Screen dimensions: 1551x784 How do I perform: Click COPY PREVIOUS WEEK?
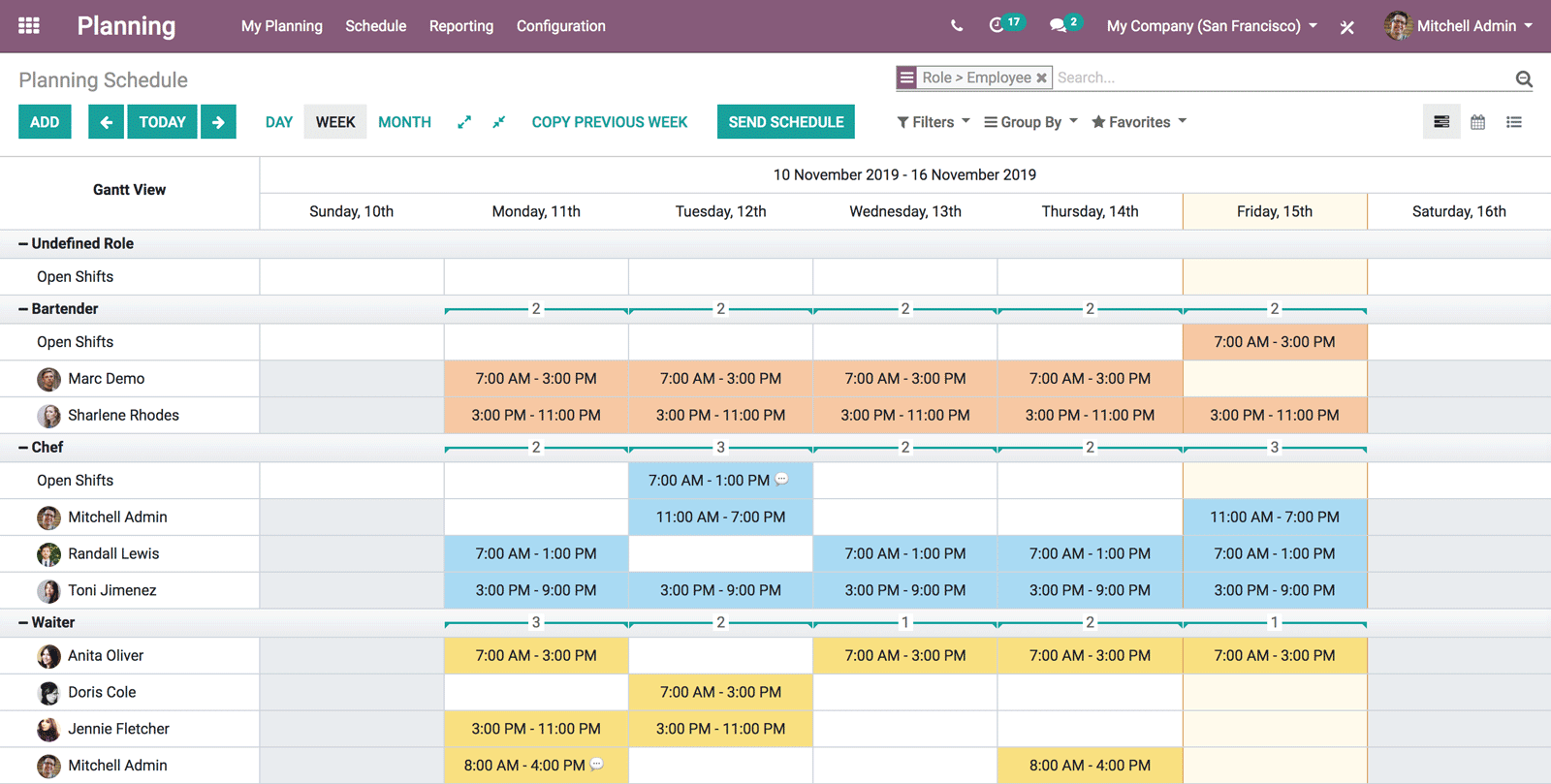610,122
